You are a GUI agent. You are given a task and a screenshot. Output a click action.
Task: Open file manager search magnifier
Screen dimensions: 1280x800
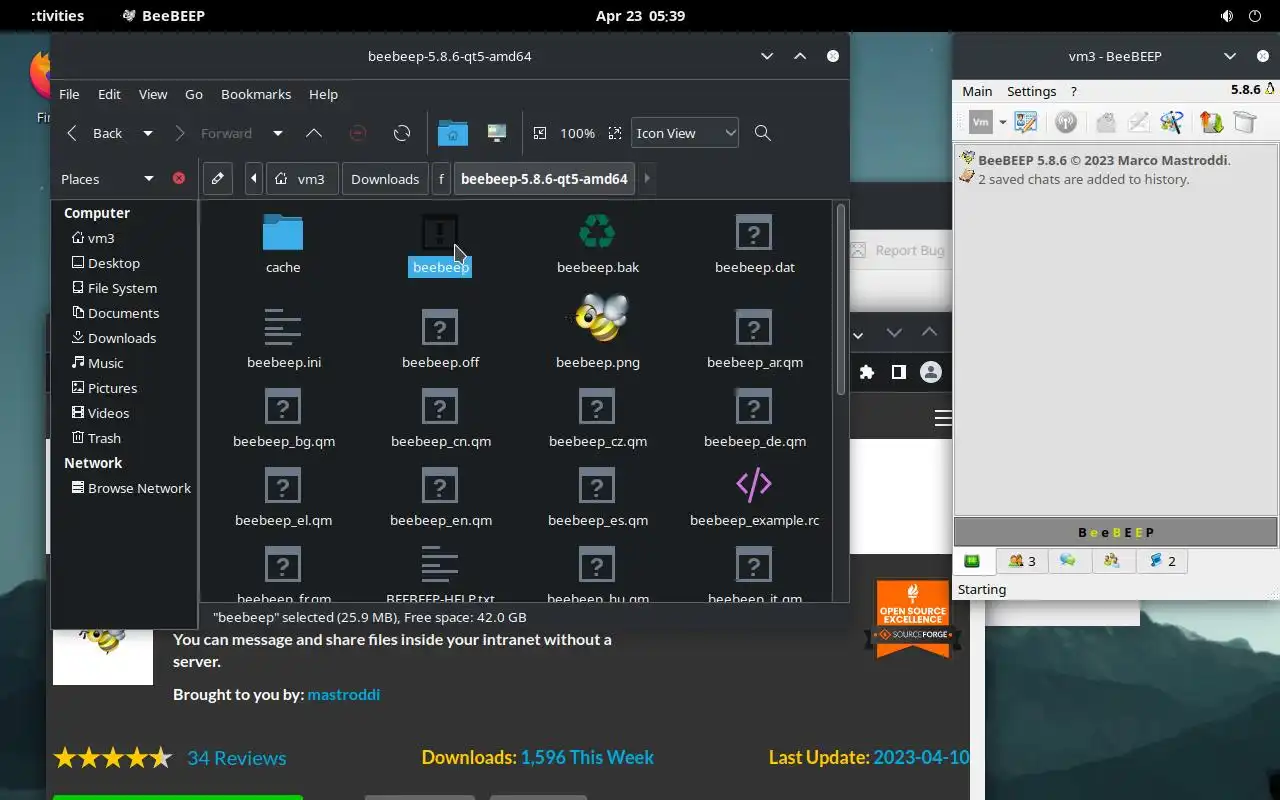[763, 133]
